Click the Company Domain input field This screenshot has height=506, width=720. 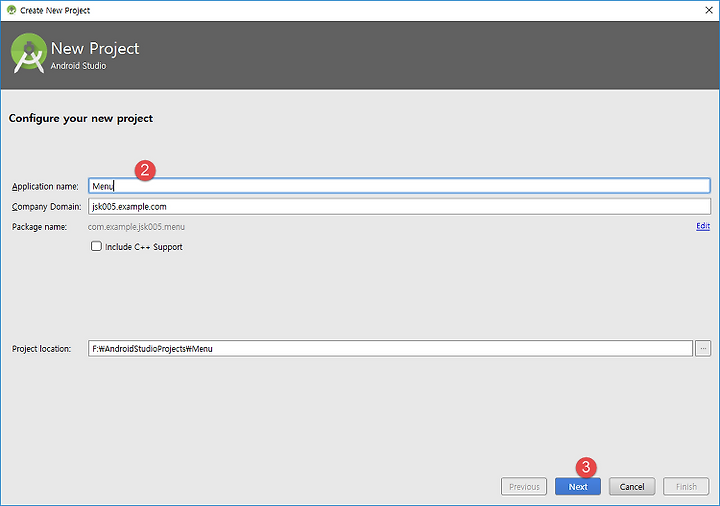399,207
